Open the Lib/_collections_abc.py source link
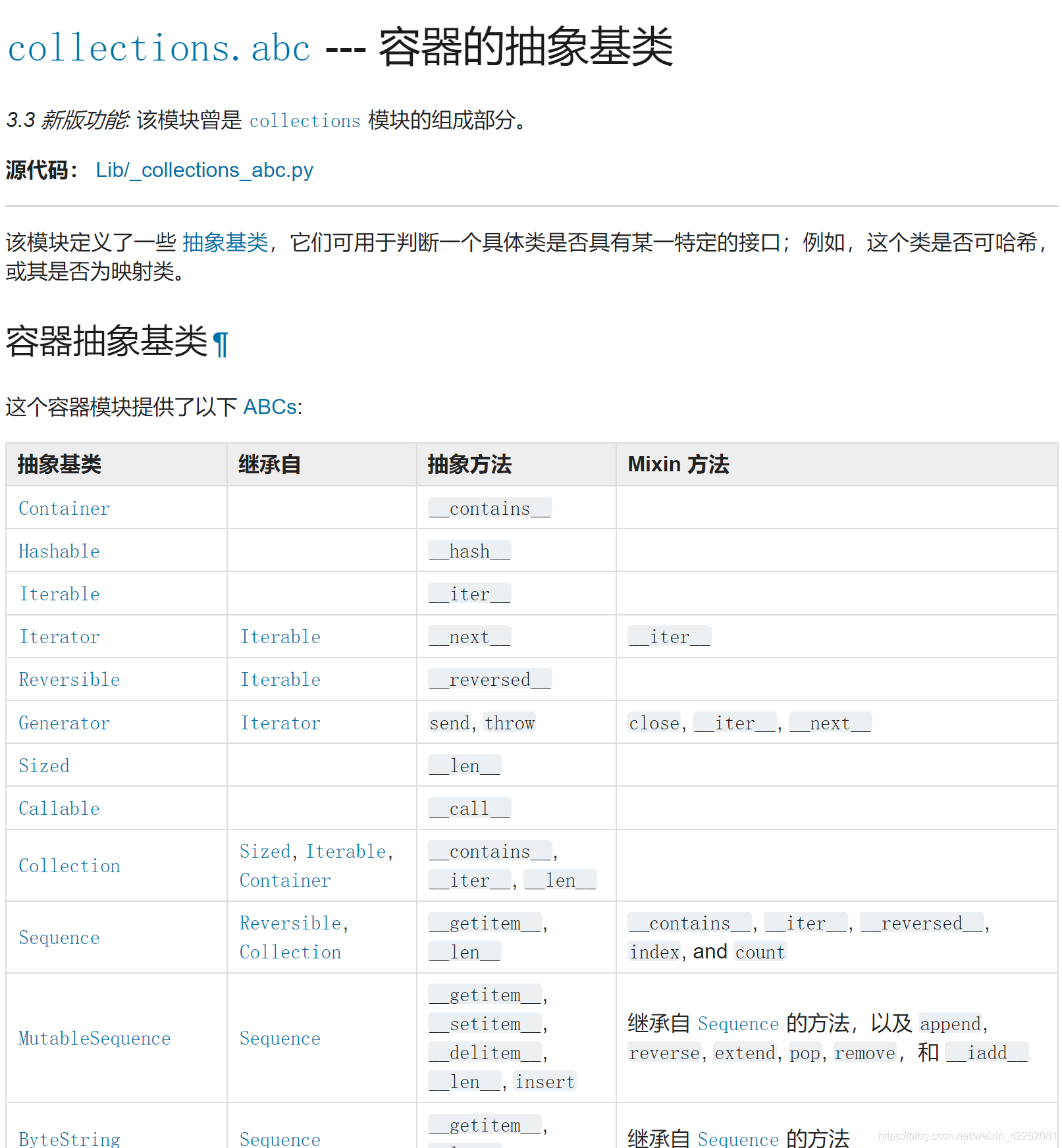 click(x=204, y=170)
